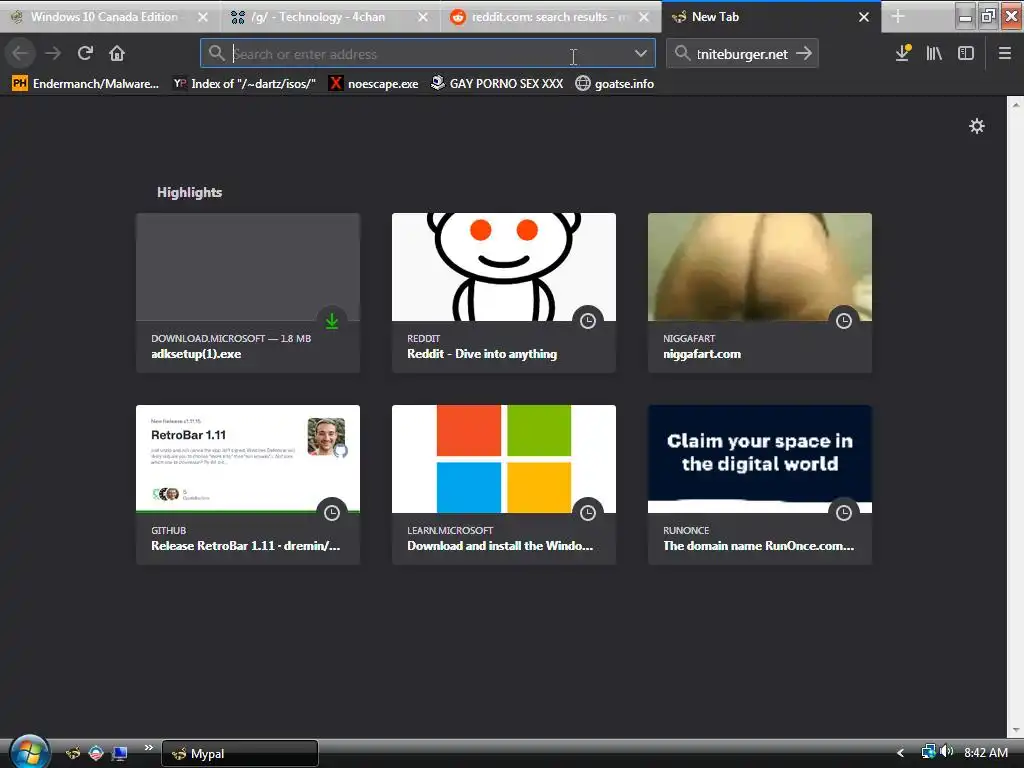
Task: Open the hamburger application menu
Action: tap(1005, 53)
